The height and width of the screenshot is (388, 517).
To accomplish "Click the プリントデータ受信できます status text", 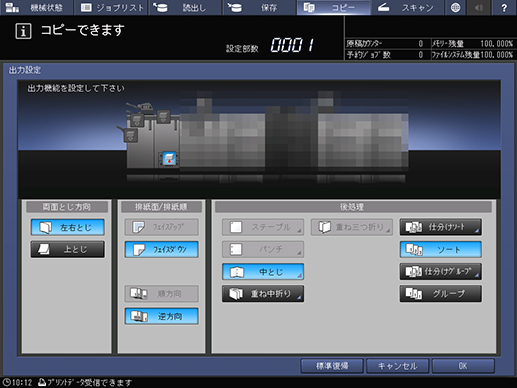I will click(x=89, y=382).
